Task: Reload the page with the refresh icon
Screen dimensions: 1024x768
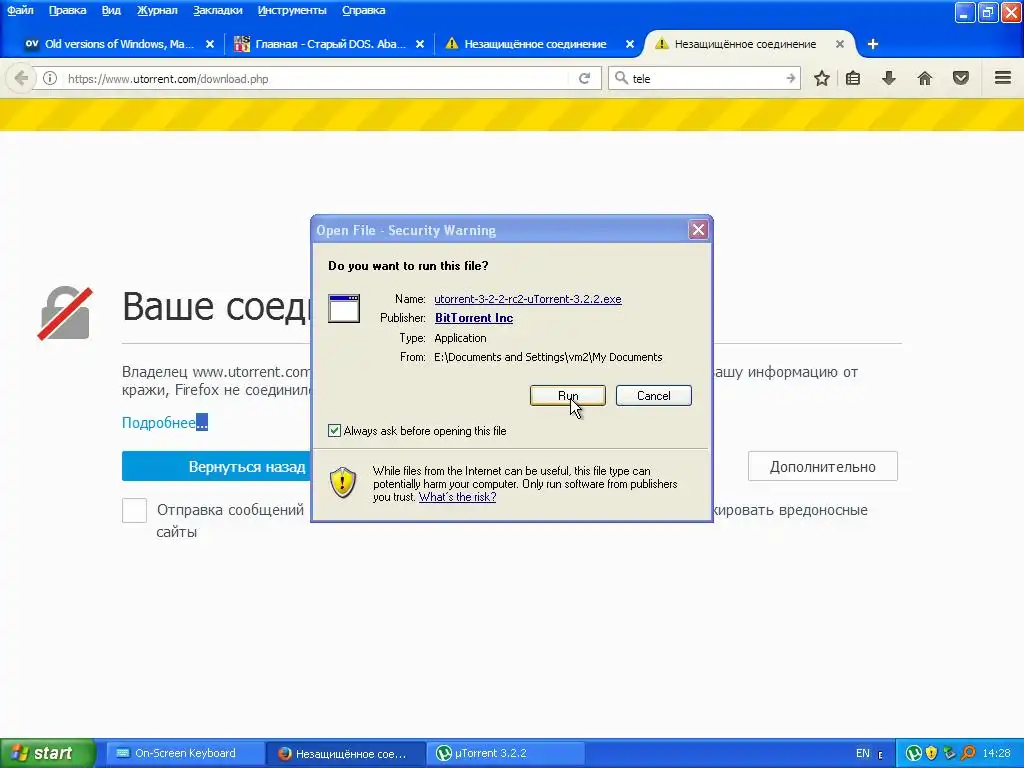Action: pyautogui.click(x=584, y=78)
